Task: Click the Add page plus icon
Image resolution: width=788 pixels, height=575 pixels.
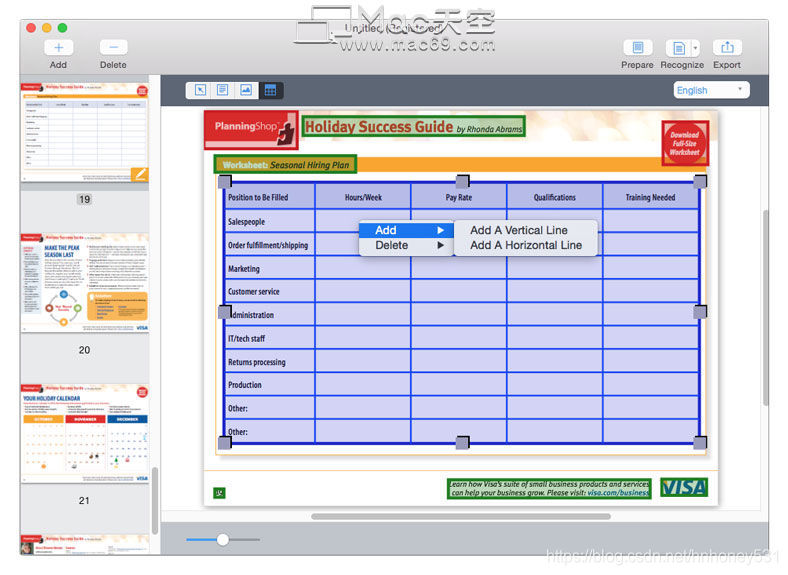Action: click(x=58, y=48)
